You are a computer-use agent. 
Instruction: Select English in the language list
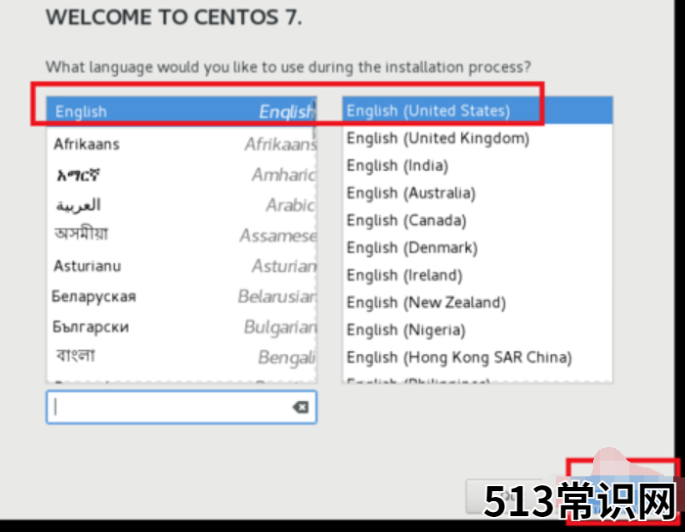[181, 111]
